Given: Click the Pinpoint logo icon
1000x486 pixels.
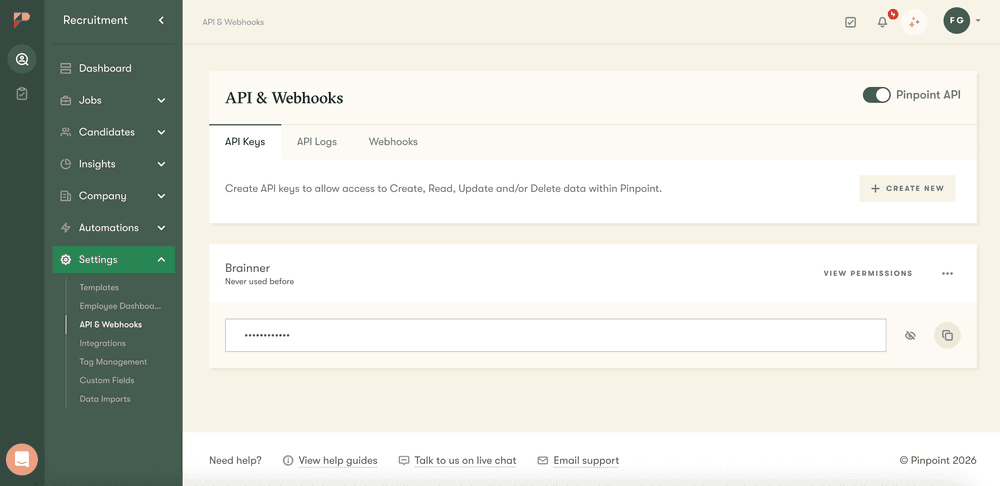Looking at the screenshot, I should point(22,20).
